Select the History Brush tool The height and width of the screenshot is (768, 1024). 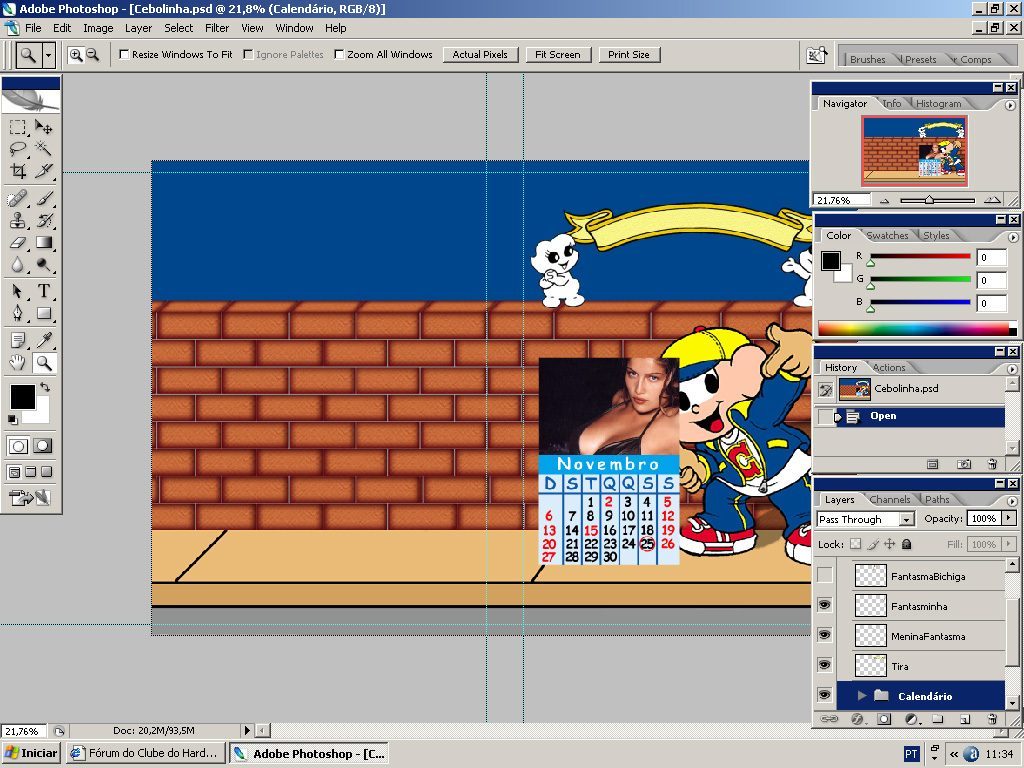point(44,220)
